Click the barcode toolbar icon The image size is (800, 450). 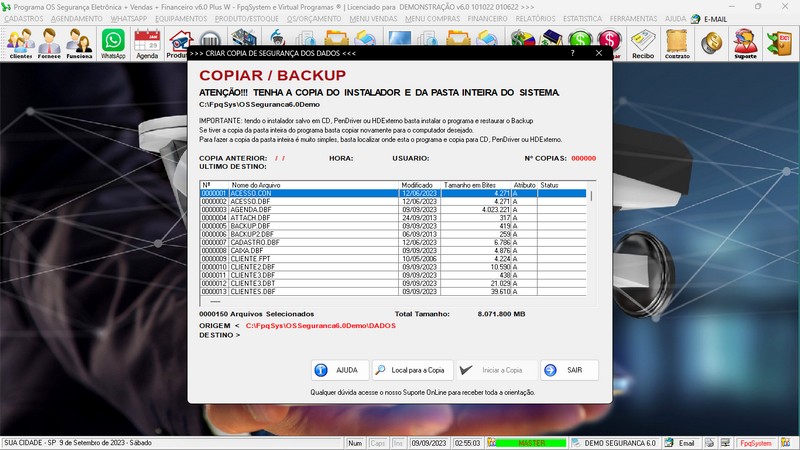pos(210,39)
